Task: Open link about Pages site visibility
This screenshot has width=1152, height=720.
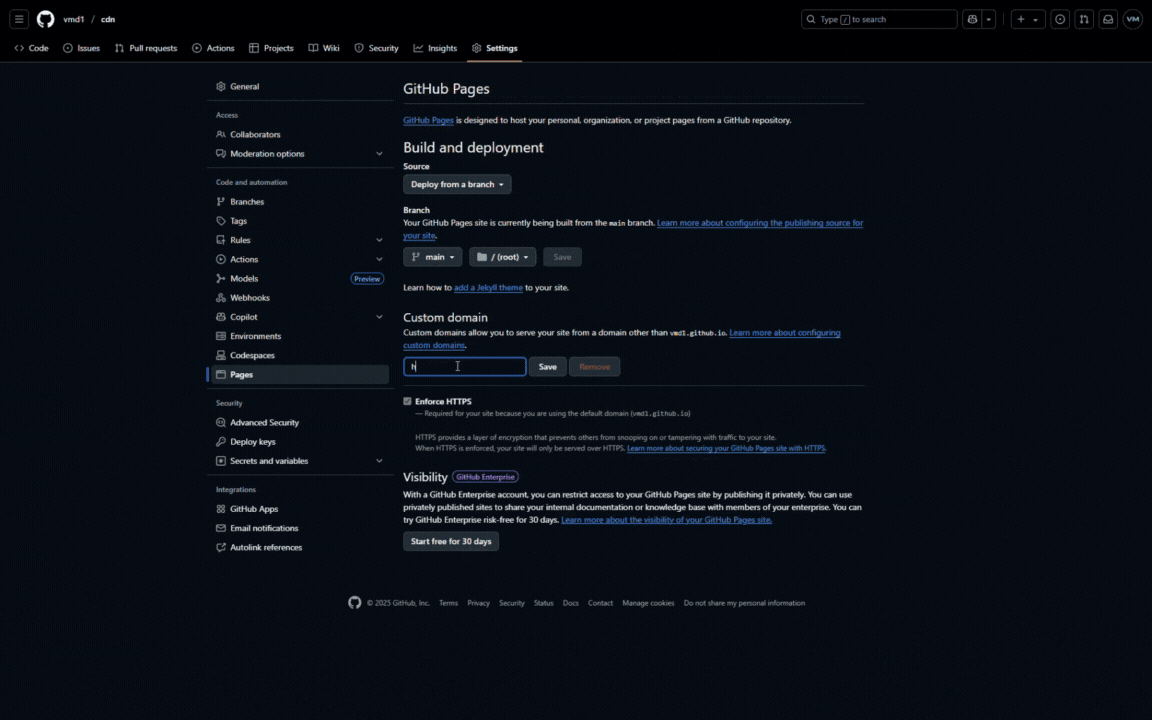Action: pyautogui.click(x=666, y=519)
